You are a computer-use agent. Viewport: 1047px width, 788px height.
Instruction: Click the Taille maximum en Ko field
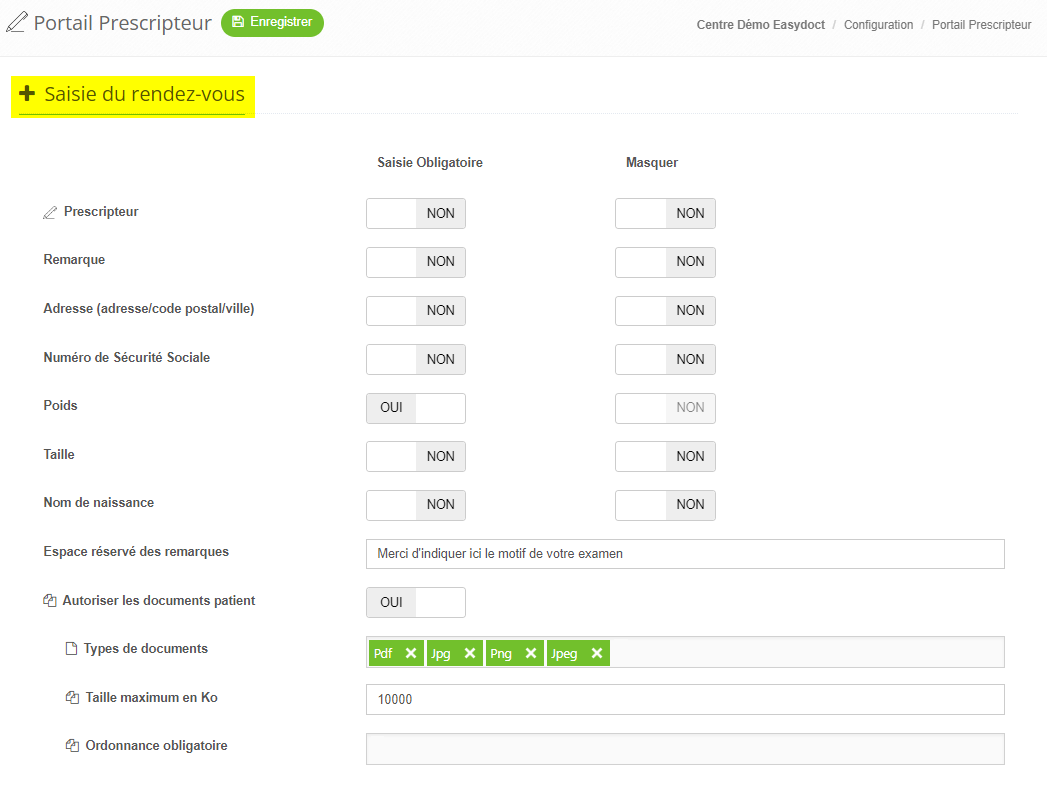point(684,700)
